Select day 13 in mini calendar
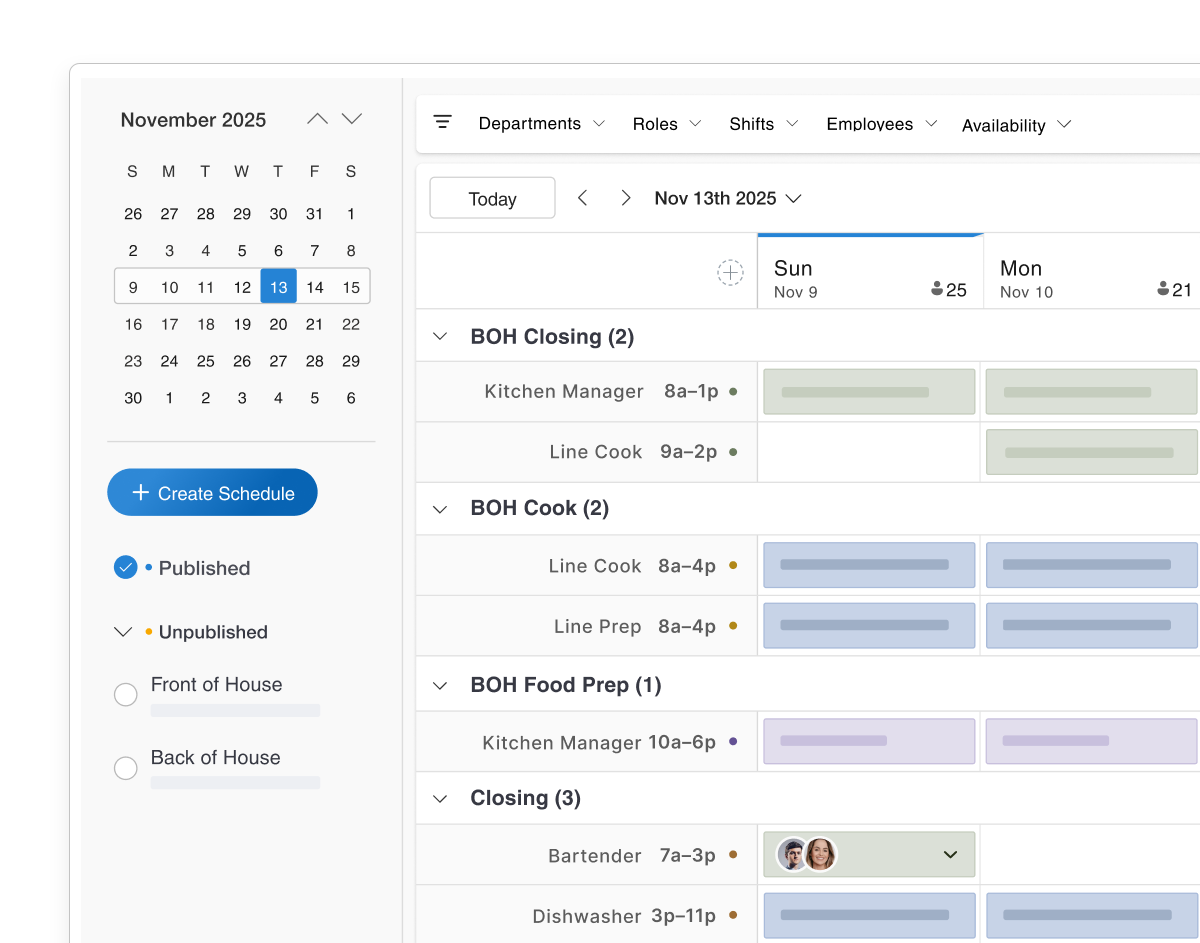 (279, 287)
